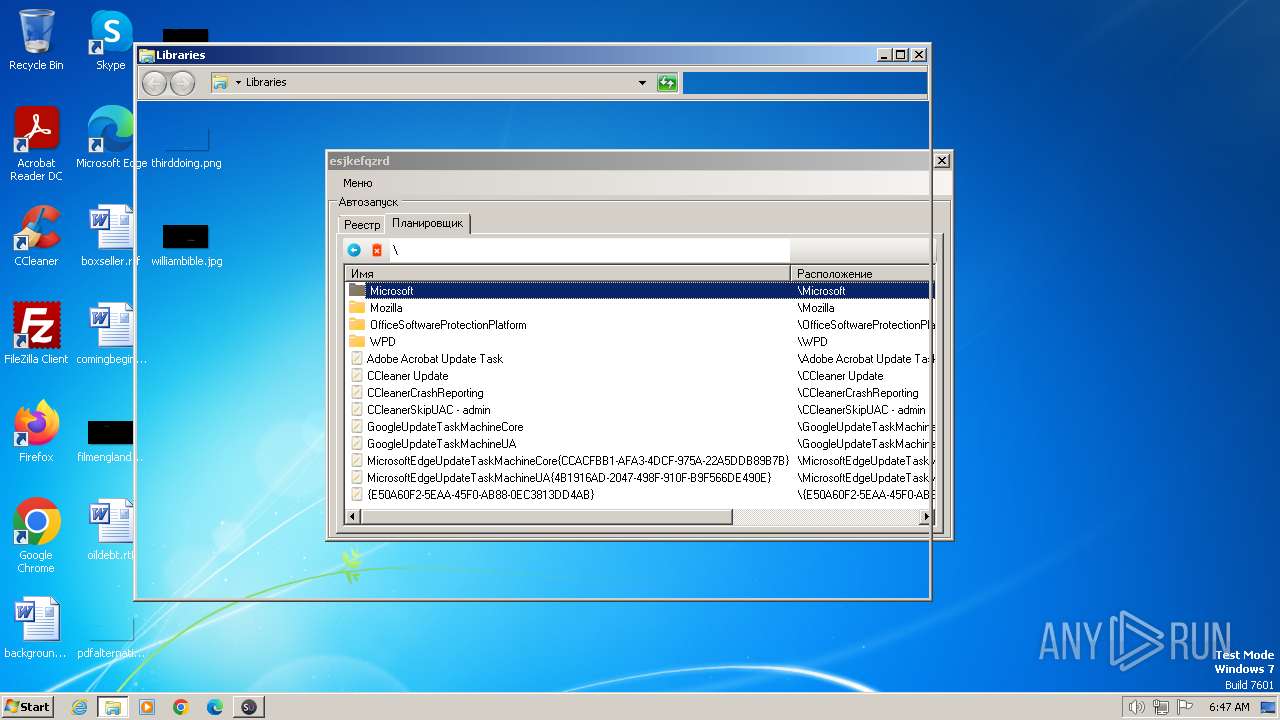
Task: Click the Action Center flag tray icon
Action: point(1186,707)
